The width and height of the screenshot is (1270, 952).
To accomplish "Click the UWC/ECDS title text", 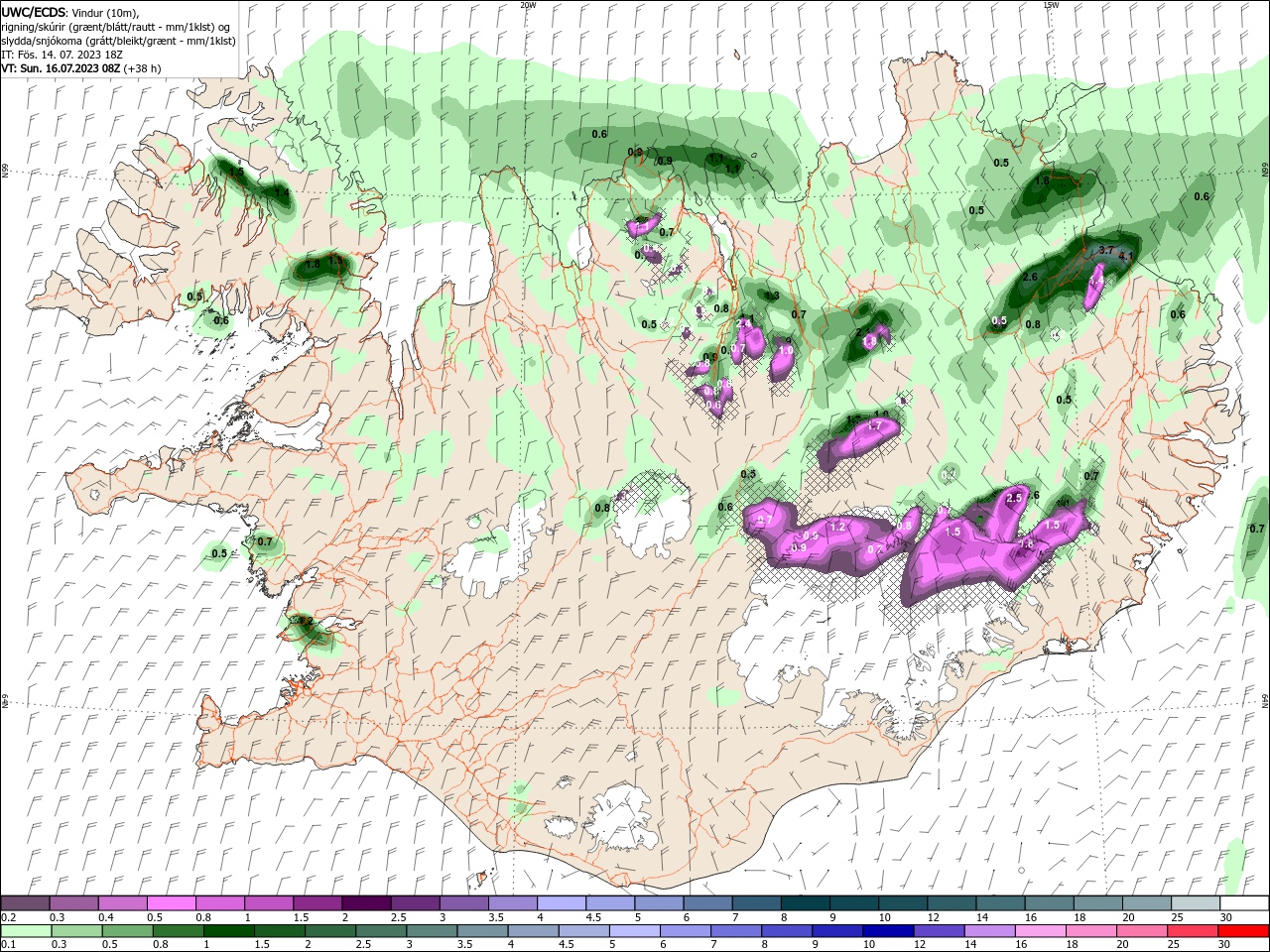I will point(34,11).
